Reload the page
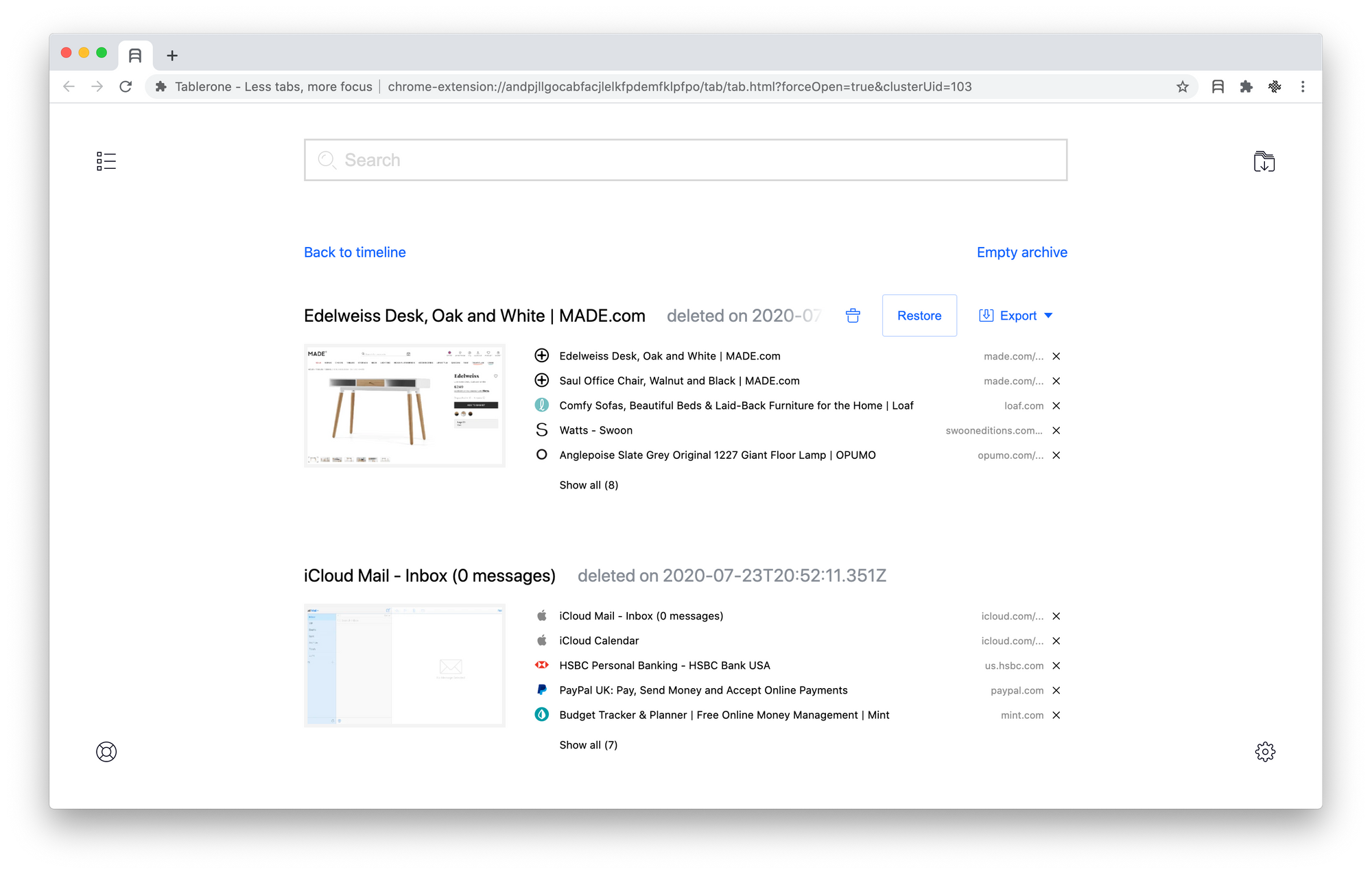1372x874 pixels. pos(126,86)
